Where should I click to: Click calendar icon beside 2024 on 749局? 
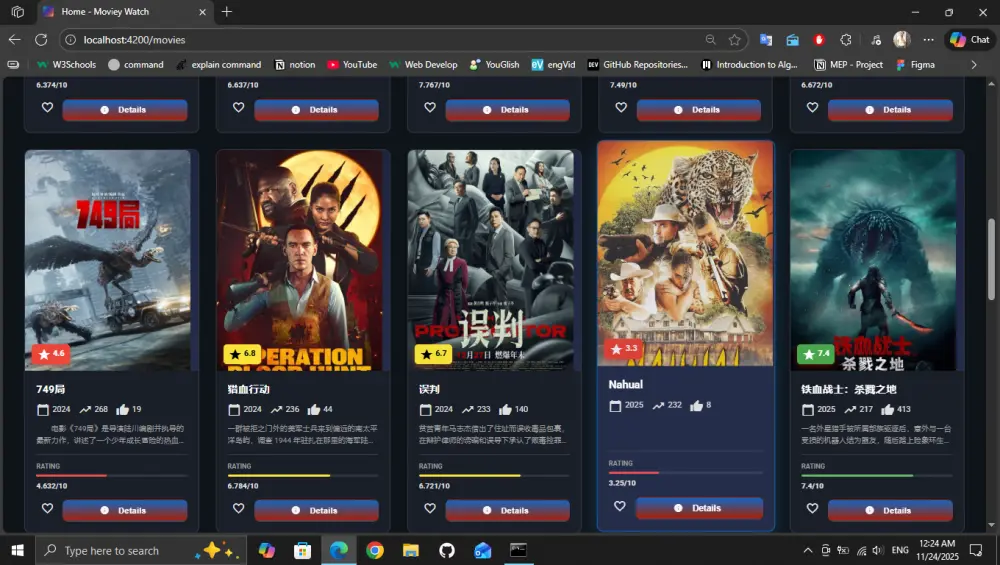43,409
